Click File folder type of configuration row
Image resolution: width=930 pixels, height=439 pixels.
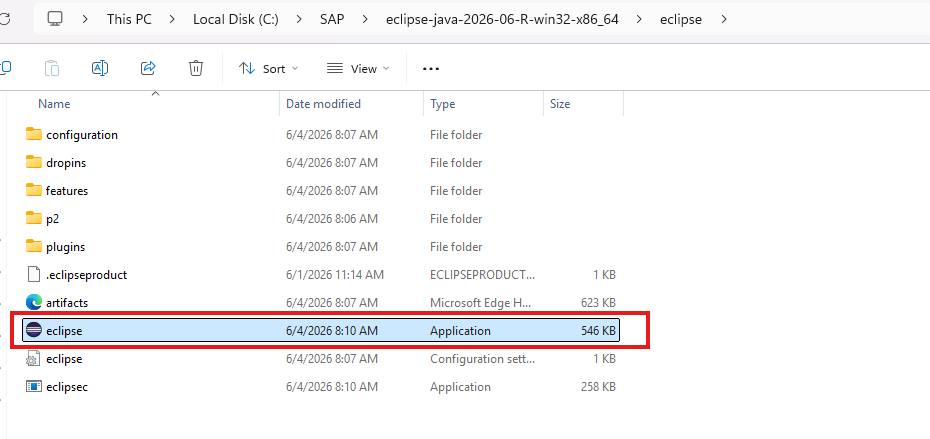click(x=456, y=135)
